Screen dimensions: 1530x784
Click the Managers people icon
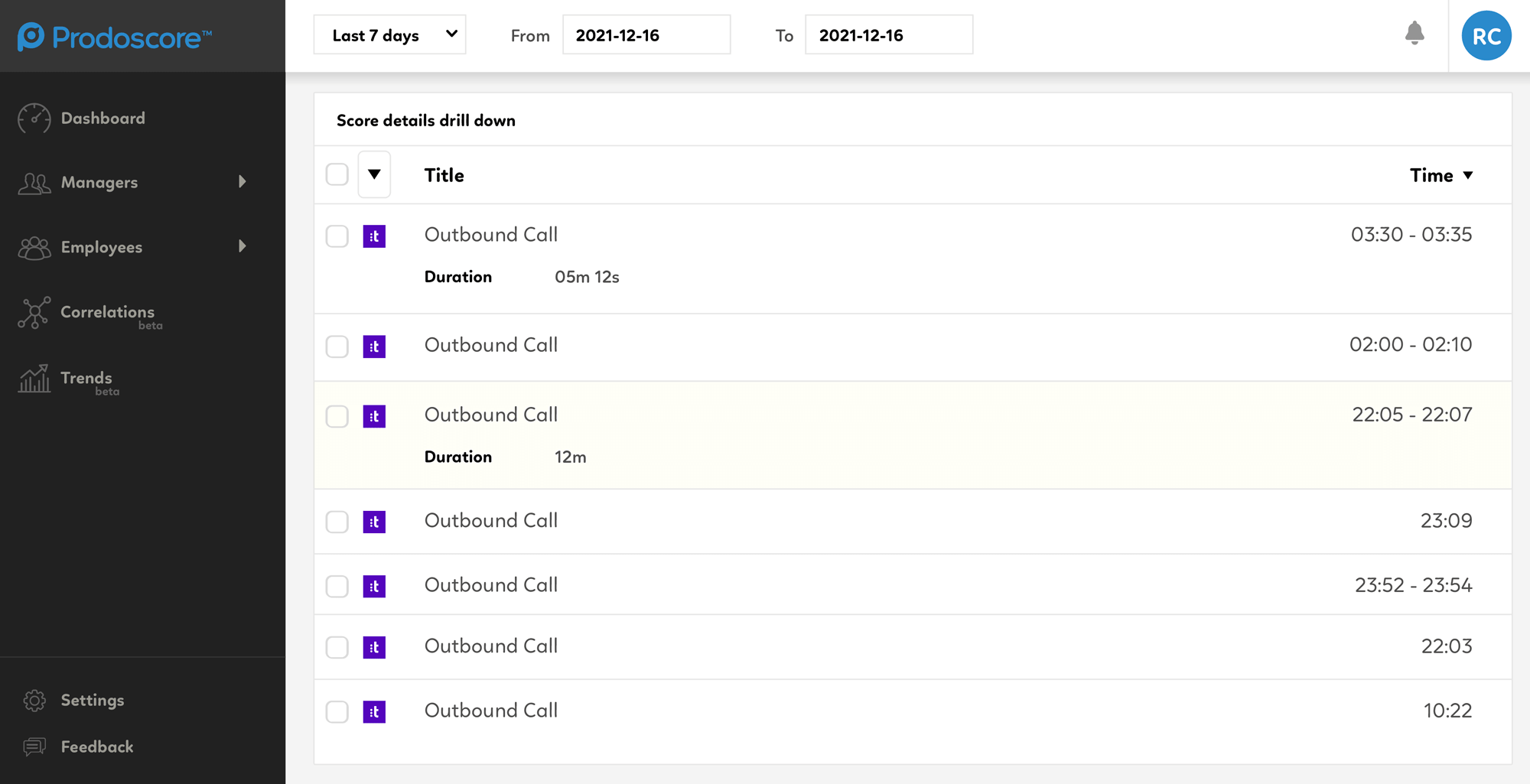tap(34, 183)
